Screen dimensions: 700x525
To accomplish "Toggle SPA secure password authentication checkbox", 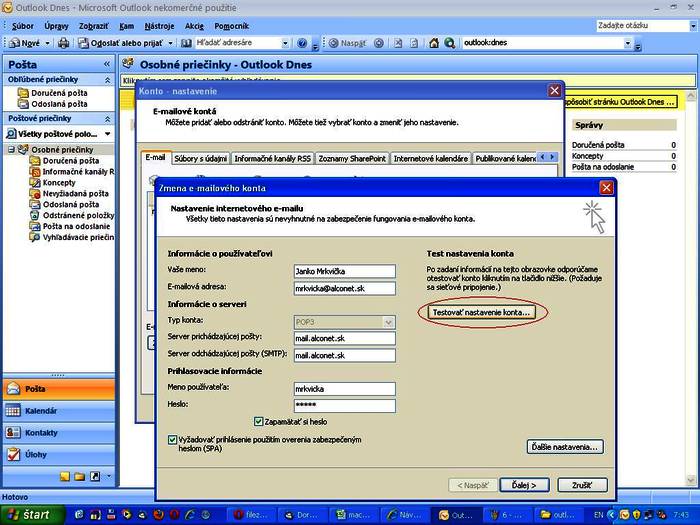I will coord(172,440).
